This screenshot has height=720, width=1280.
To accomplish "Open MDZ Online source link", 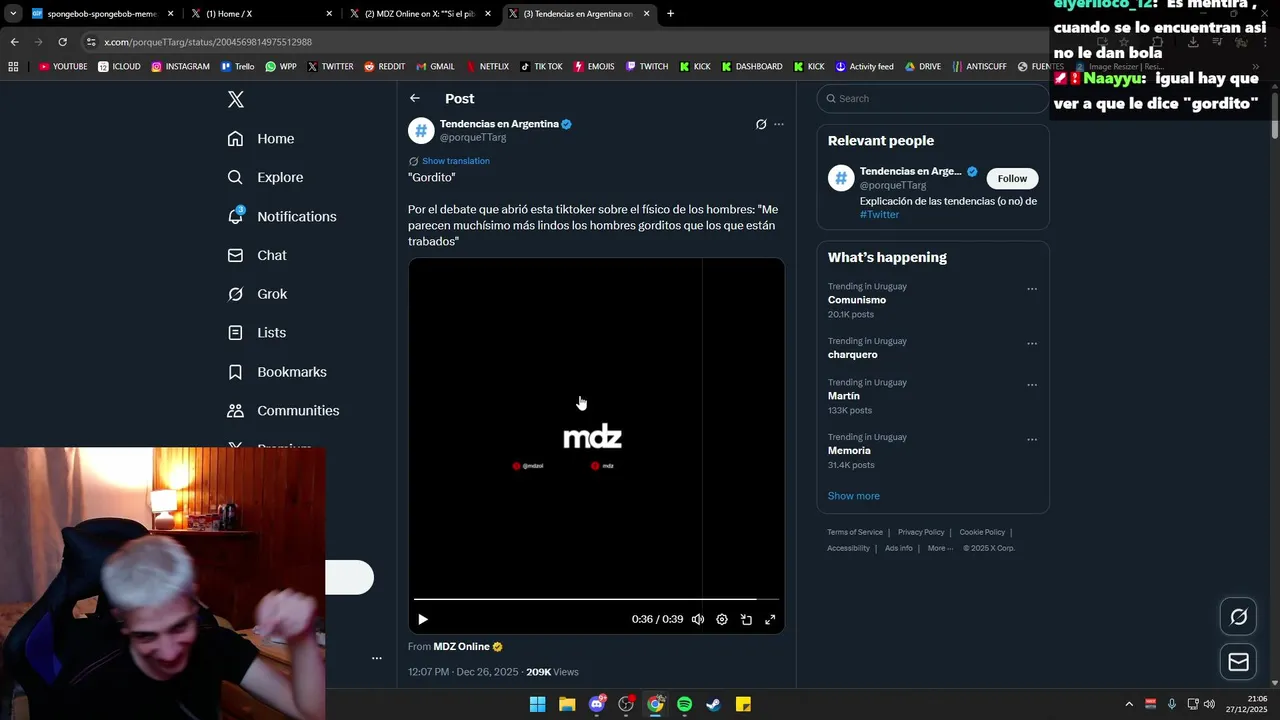I will pyautogui.click(x=461, y=647).
